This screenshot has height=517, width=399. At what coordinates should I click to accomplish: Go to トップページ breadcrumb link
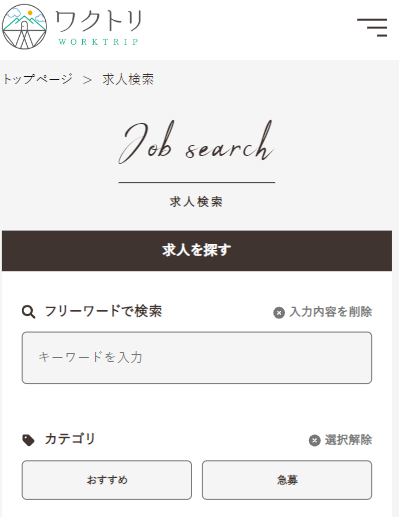pos(38,79)
